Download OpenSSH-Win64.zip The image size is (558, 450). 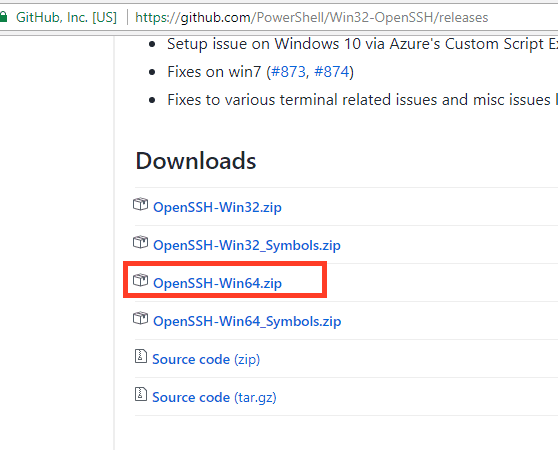point(217,283)
